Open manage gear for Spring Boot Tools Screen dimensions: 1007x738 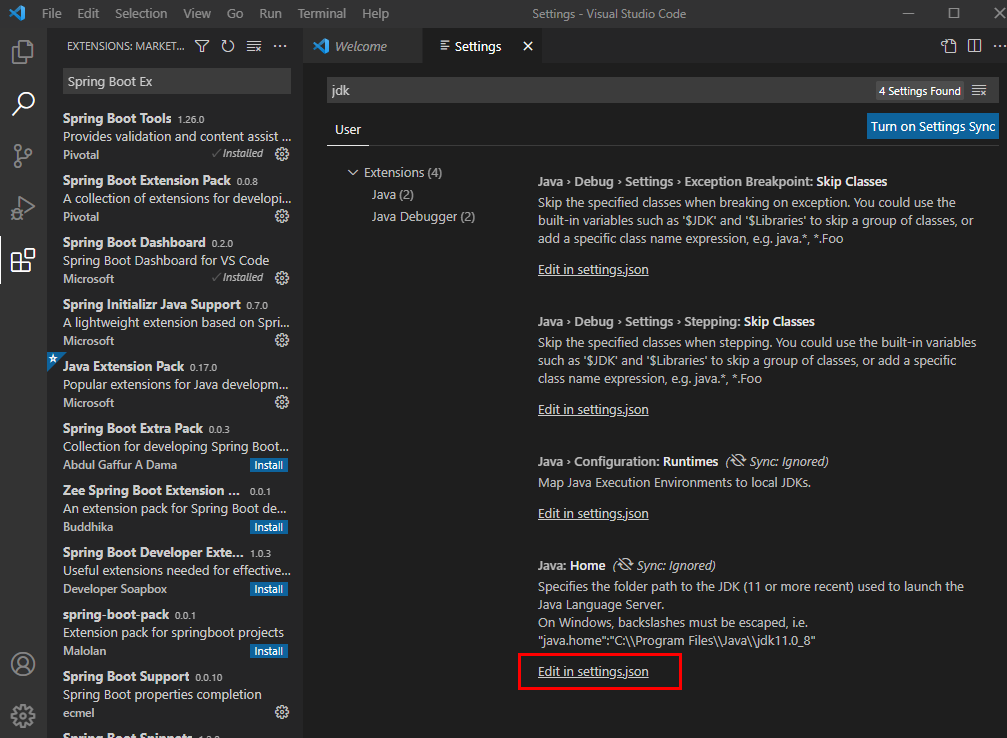(x=282, y=154)
